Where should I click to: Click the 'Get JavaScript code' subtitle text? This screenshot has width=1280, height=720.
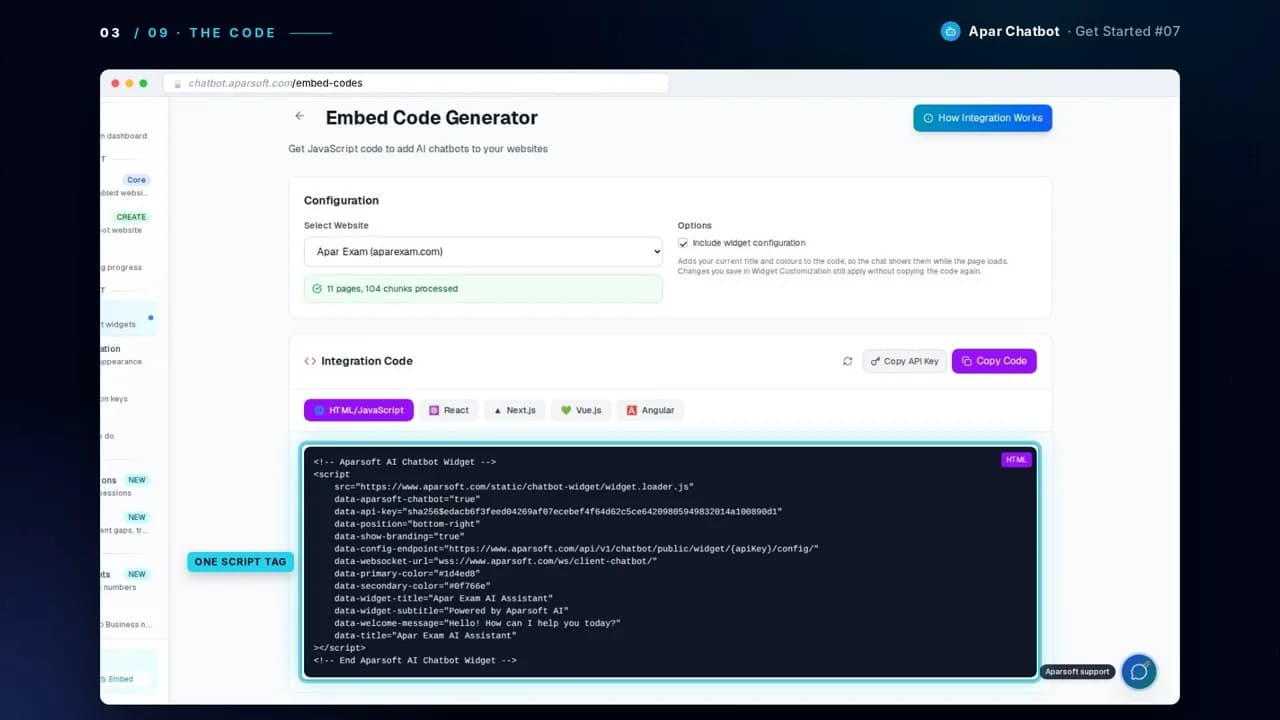point(418,149)
